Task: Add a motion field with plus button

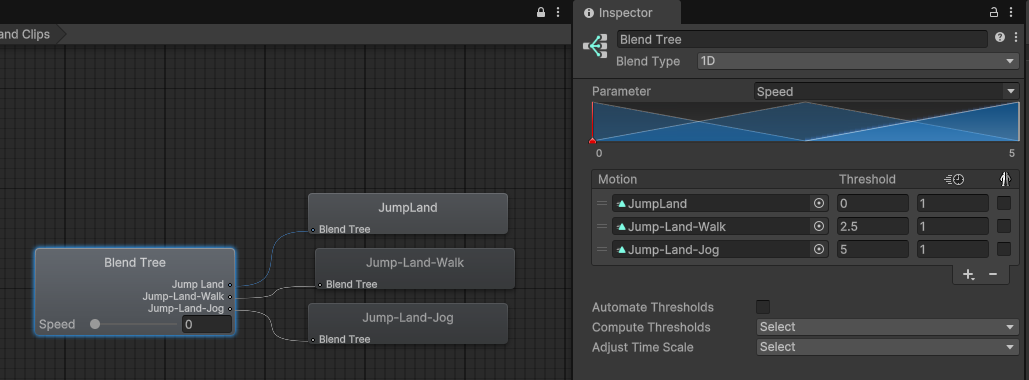Action: (969, 274)
